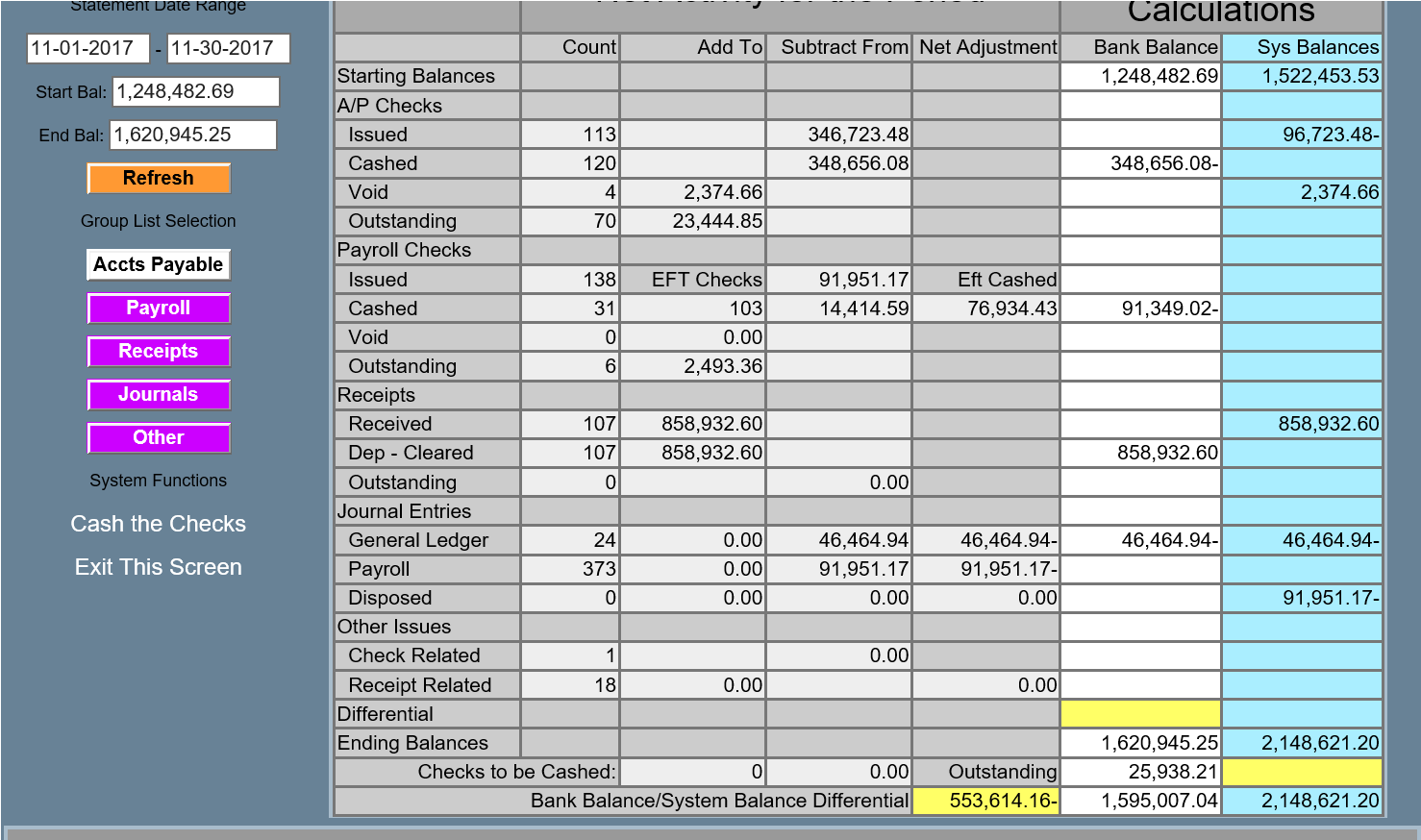Click the General Ledger Subtract From amount
Image resolution: width=1421 pixels, height=840 pixels.
click(x=839, y=540)
